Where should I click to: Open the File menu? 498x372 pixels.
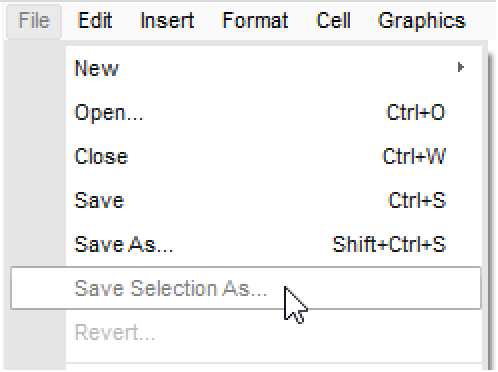(34, 21)
